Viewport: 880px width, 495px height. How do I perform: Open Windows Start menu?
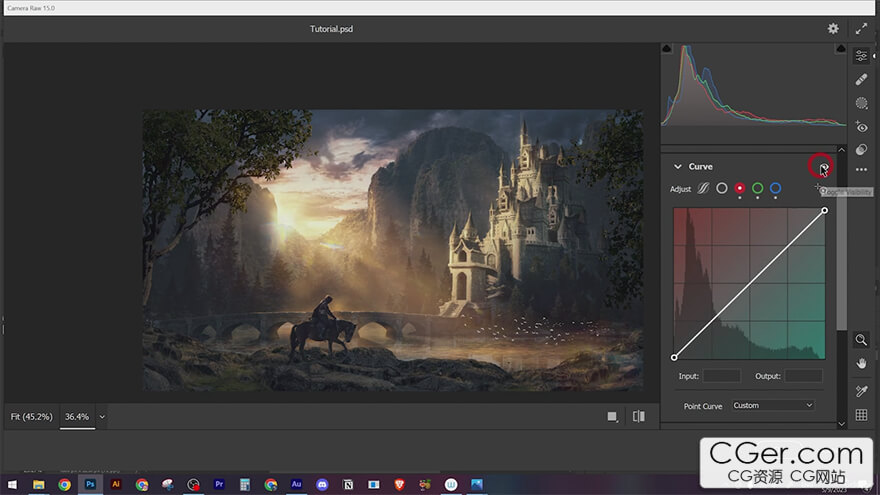click(12, 484)
